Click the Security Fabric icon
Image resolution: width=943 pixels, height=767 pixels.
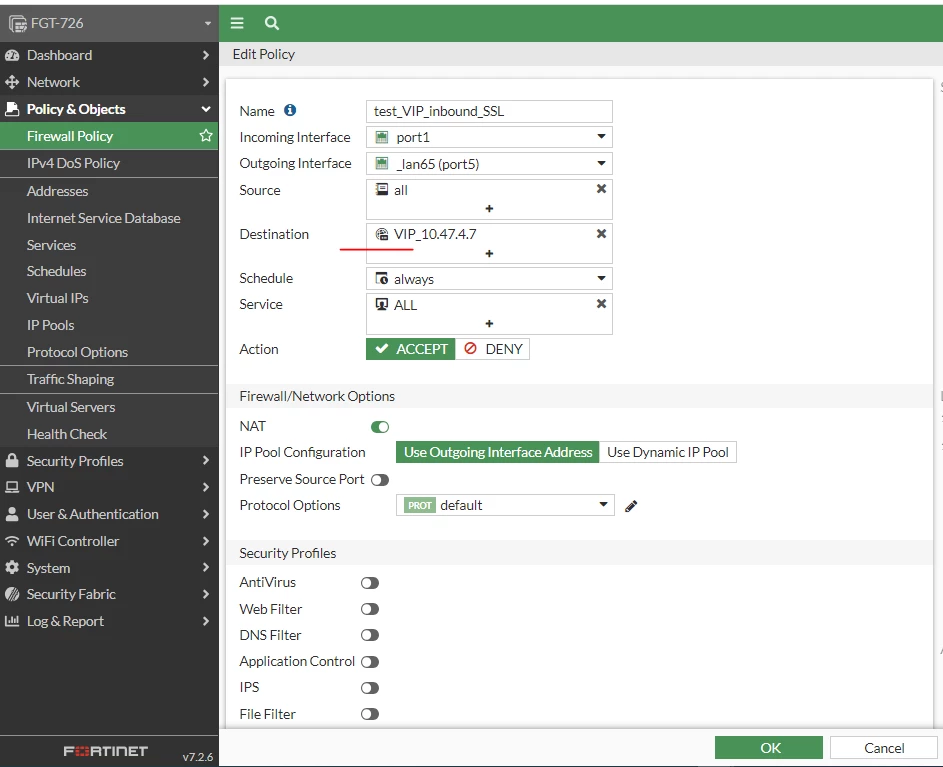12,594
